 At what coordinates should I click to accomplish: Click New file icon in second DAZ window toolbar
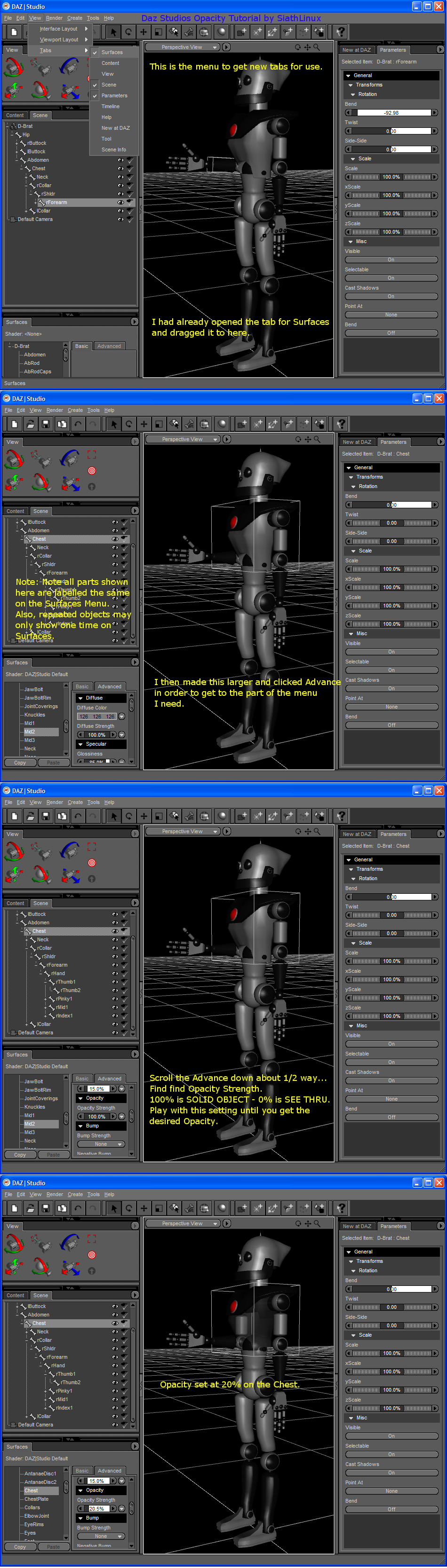(x=14, y=424)
